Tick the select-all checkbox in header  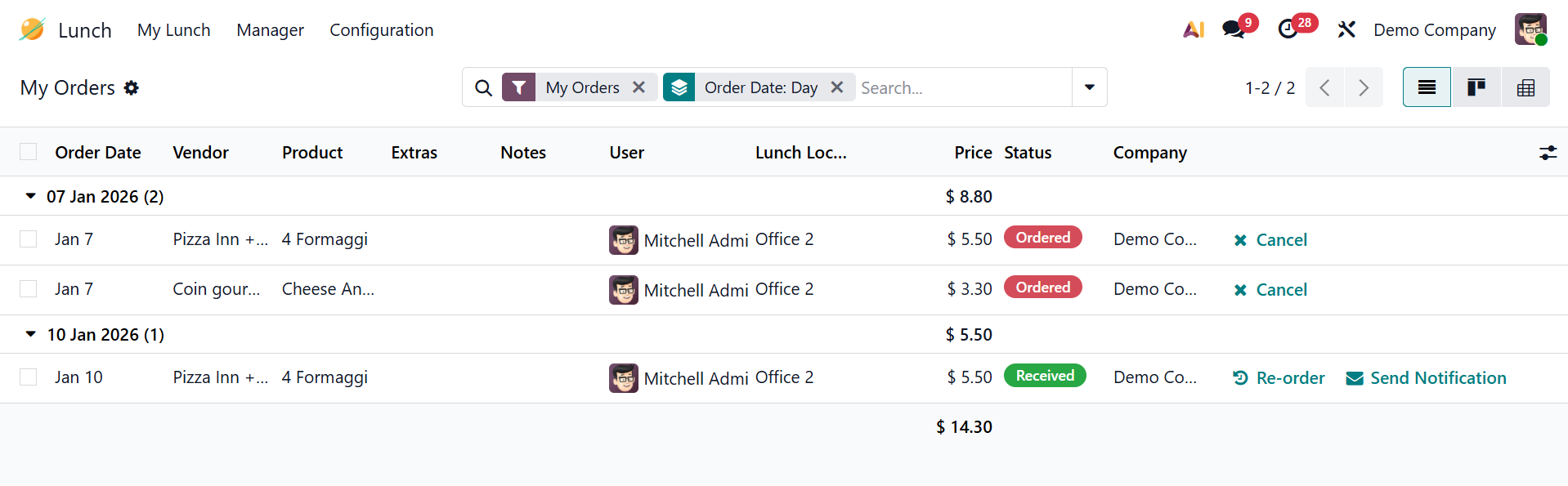click(29, 152)
